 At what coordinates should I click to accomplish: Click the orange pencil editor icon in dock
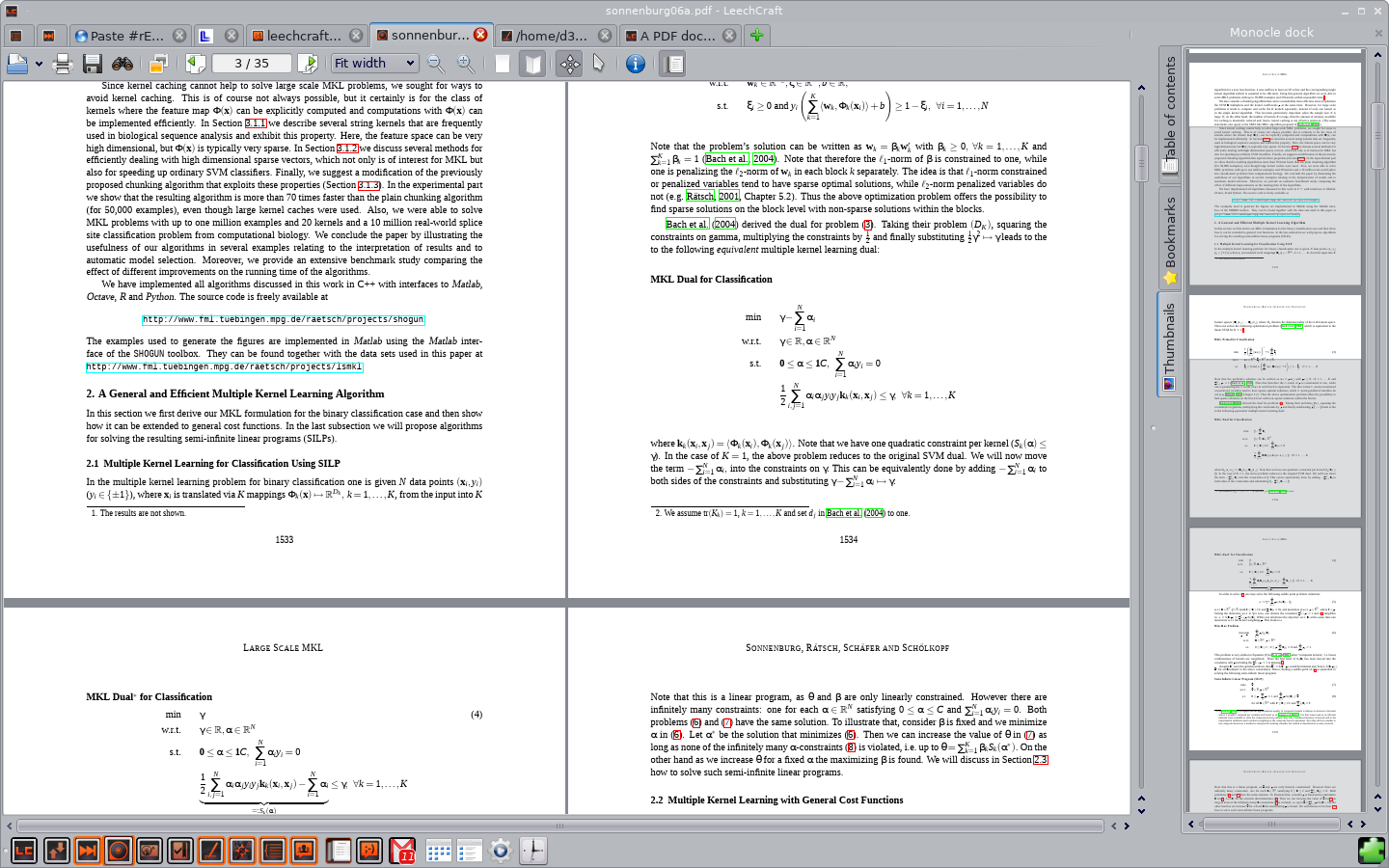(x=211, y=851)
